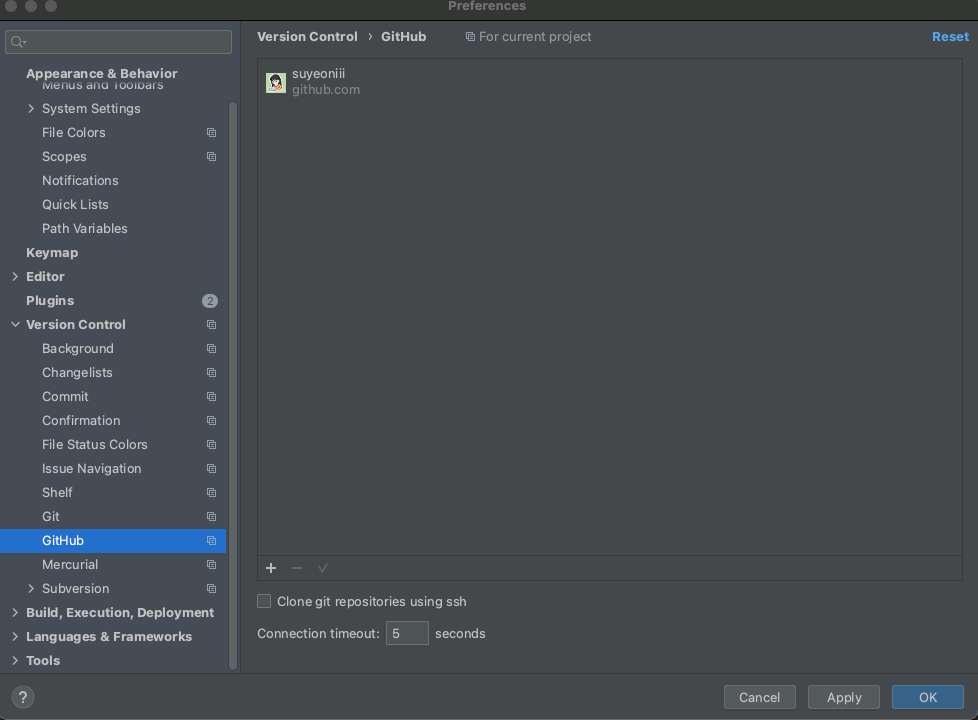Click the OK button
Image resolution: width=978 pixels, height=720 pixels.
(x=927, y=697)
